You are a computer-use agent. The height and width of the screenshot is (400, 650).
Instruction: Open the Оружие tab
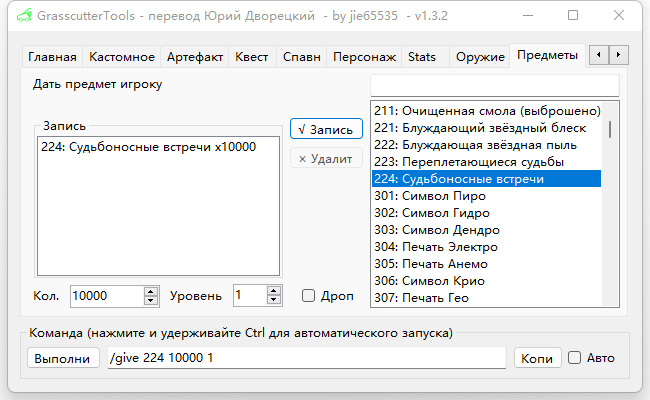(480, 57)
